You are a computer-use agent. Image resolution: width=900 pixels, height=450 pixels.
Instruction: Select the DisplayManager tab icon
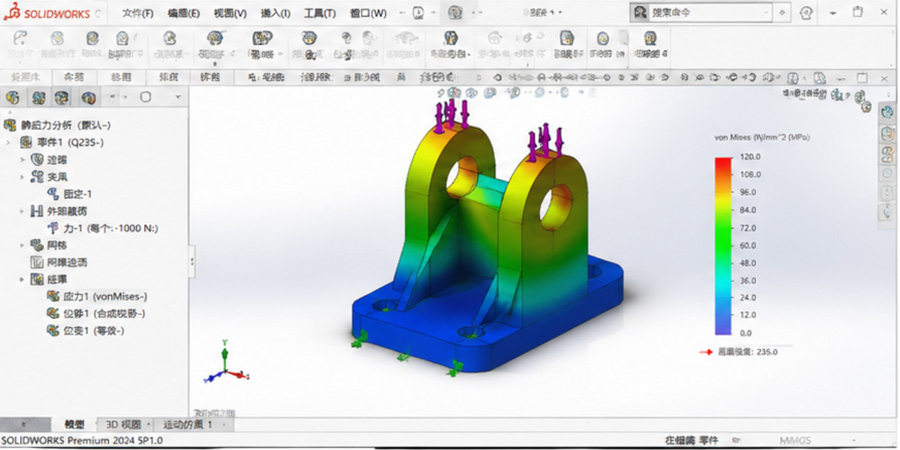88,98
